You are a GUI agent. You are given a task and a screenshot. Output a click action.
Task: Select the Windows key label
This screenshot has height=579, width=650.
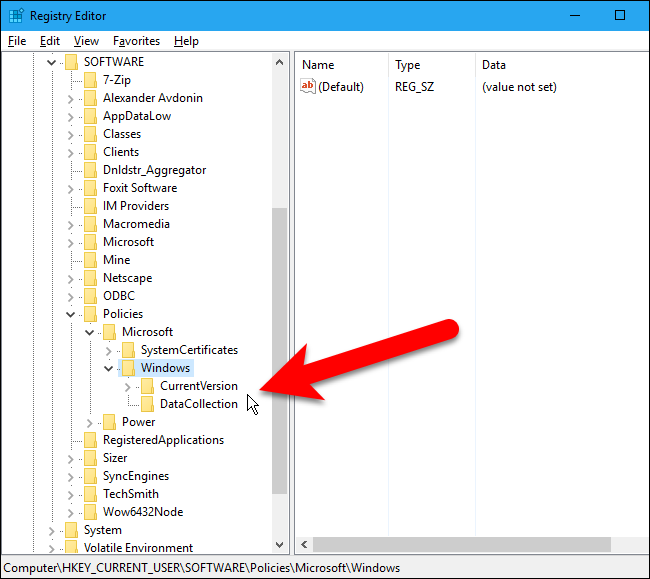[x=165, y=368]
